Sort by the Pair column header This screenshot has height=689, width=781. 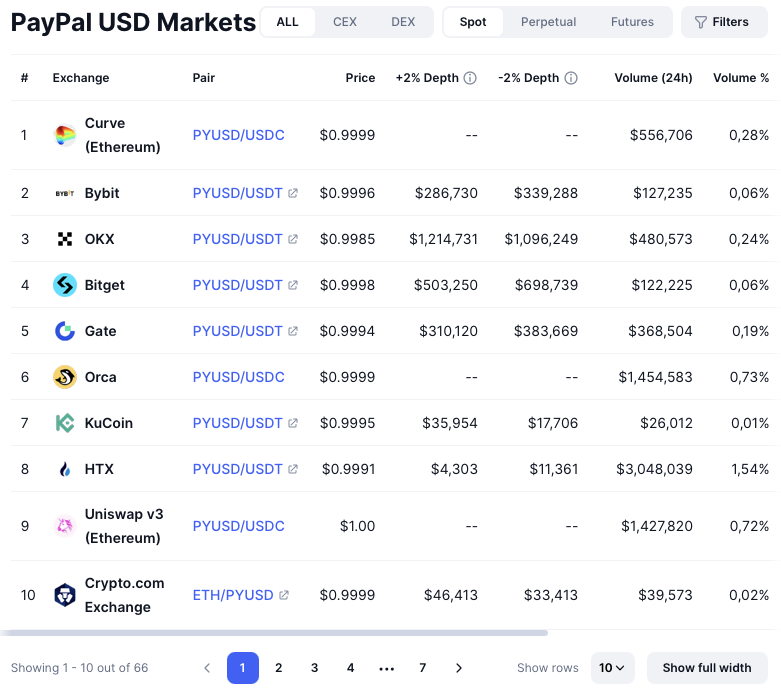coord(204,78)
